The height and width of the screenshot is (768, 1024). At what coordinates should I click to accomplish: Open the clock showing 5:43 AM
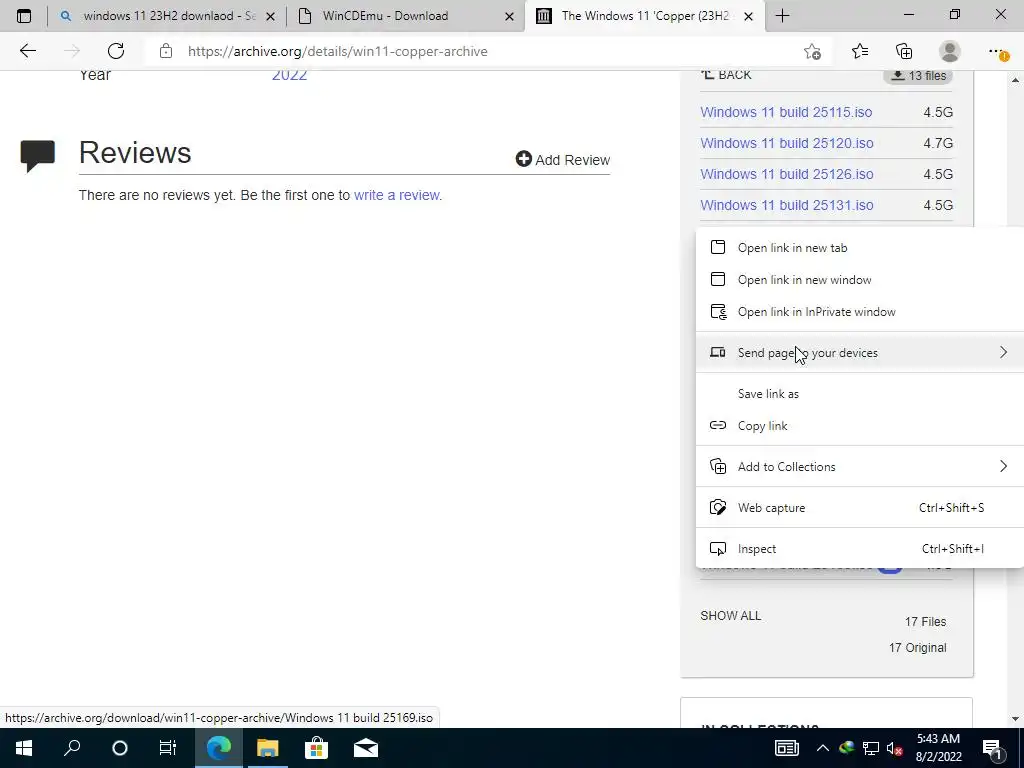tap(938, 748)
